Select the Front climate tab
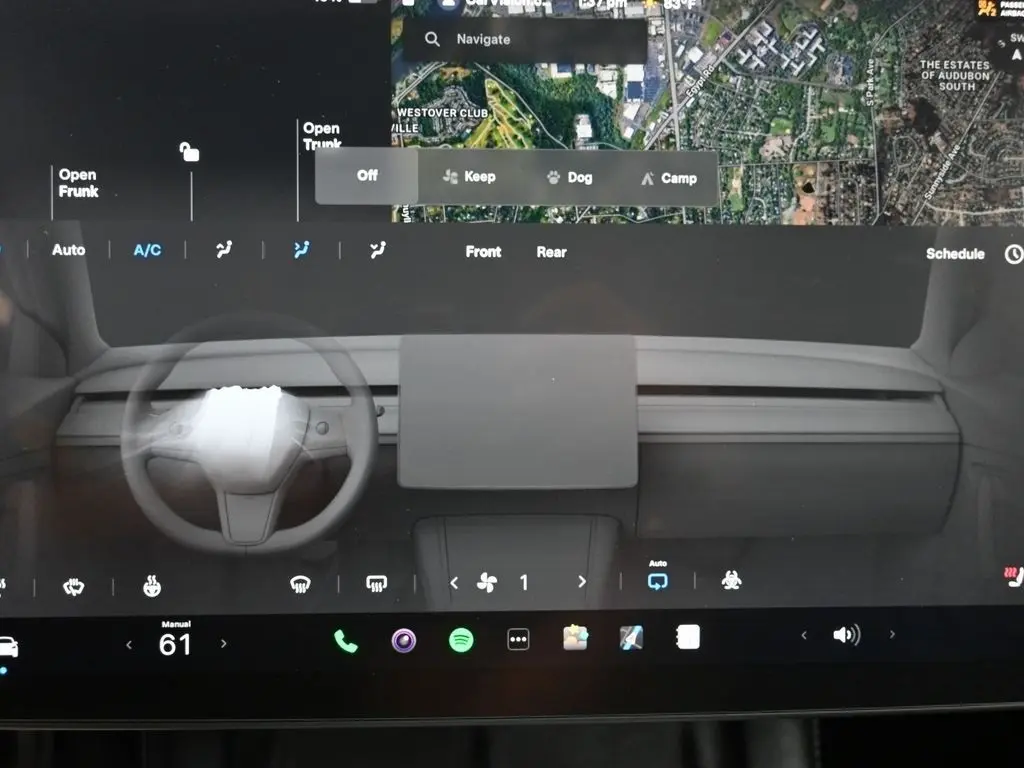 click(x=483, y=252)
